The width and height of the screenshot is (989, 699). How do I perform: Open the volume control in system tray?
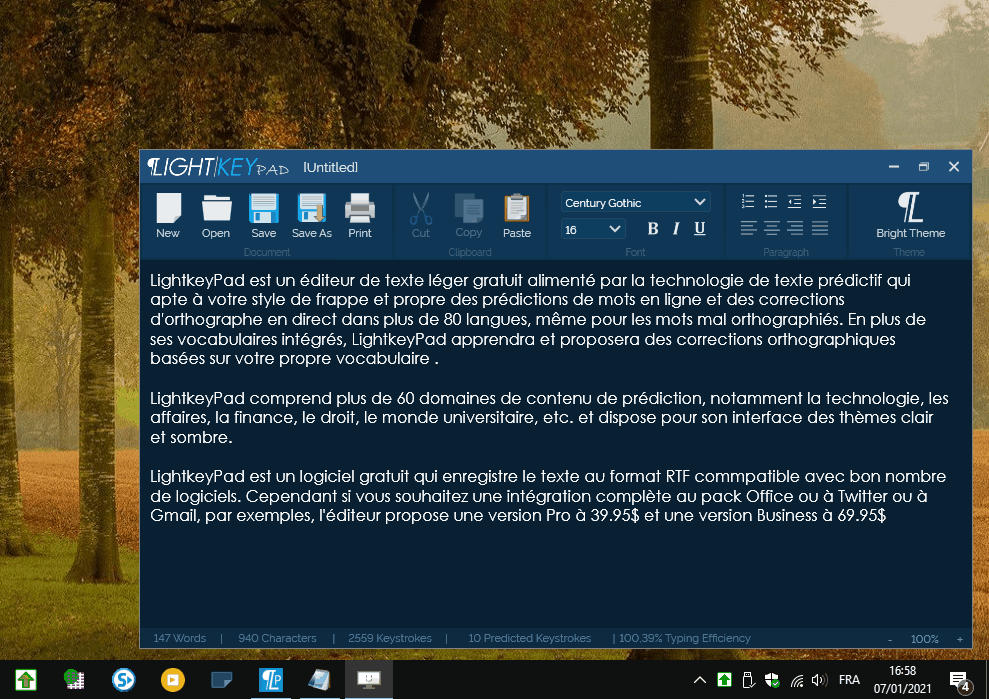(819, 679)
